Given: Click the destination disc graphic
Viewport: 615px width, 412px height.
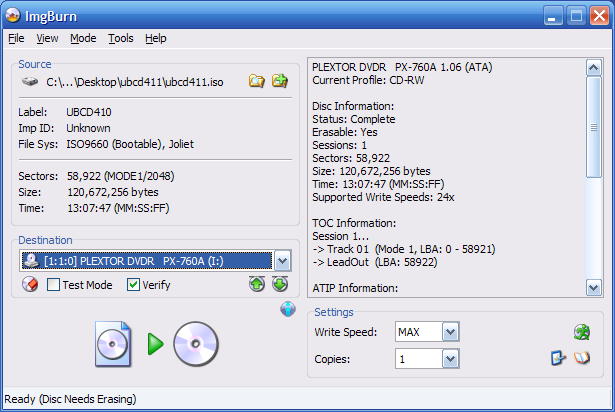Looking at the screenshot, I should [196, 344].
